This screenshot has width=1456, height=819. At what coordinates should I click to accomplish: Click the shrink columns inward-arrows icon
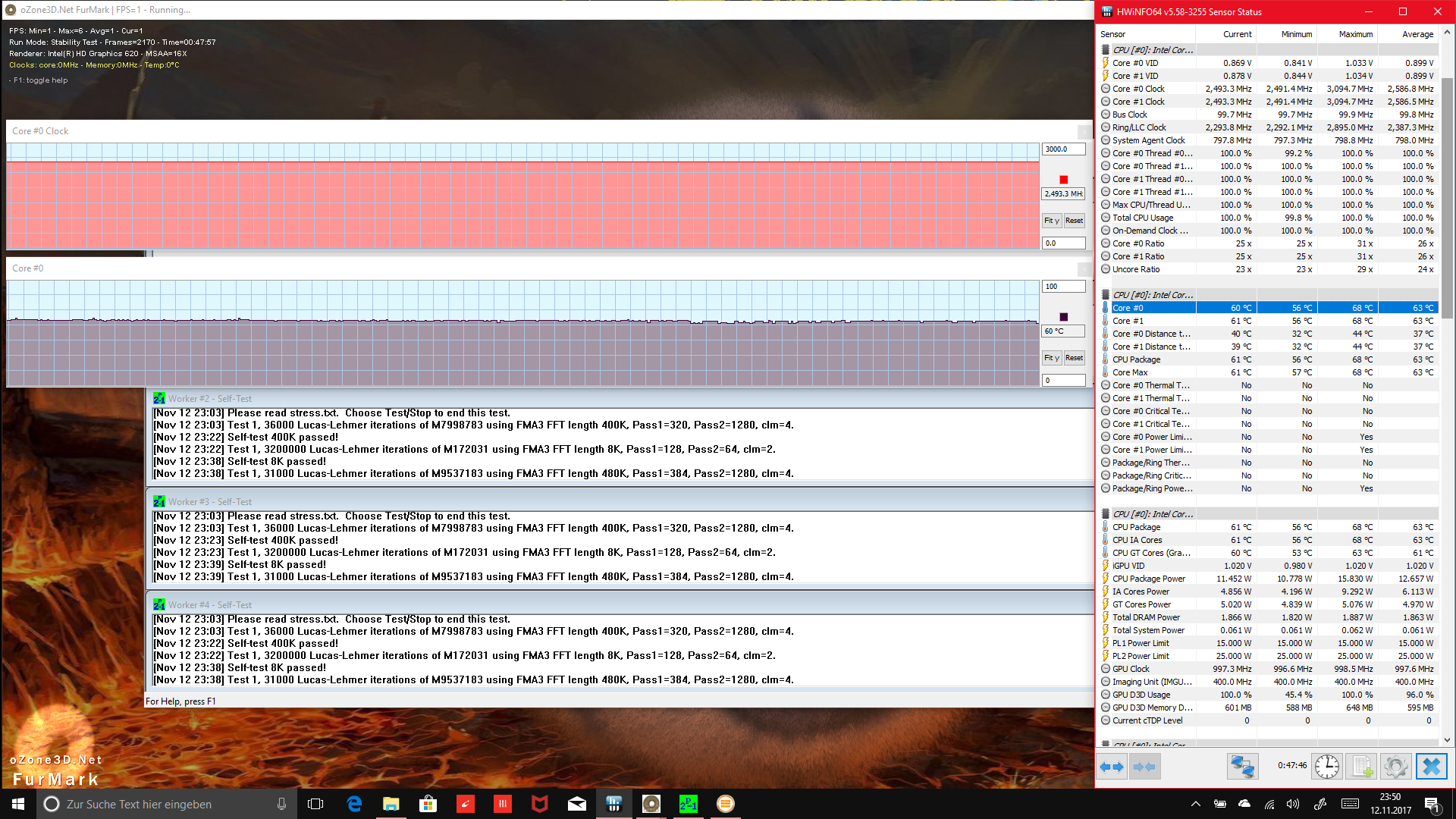(1144, 767)
